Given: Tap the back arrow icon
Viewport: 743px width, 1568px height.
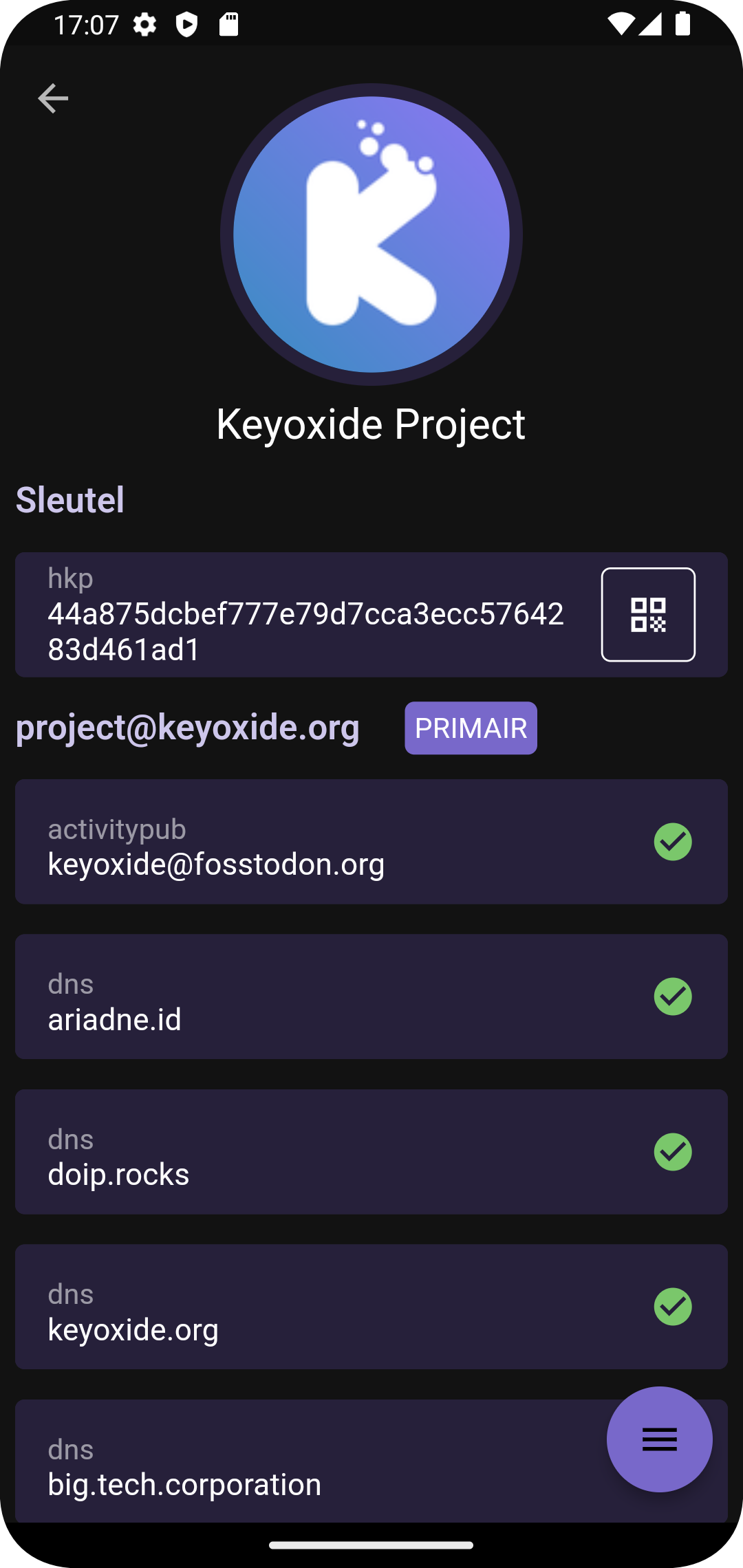Looking at the screenshot, I should coord(53,98).
